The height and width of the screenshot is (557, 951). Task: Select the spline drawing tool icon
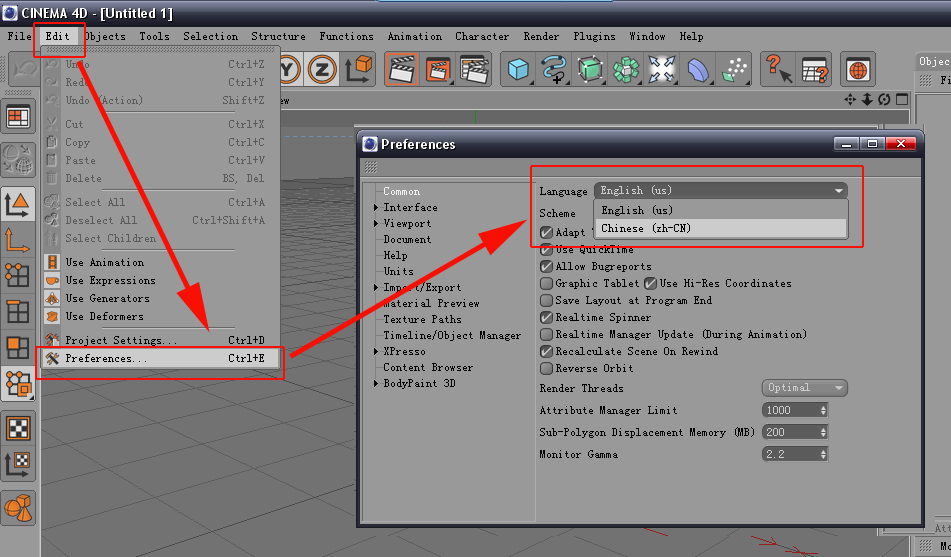pos(554,69)
